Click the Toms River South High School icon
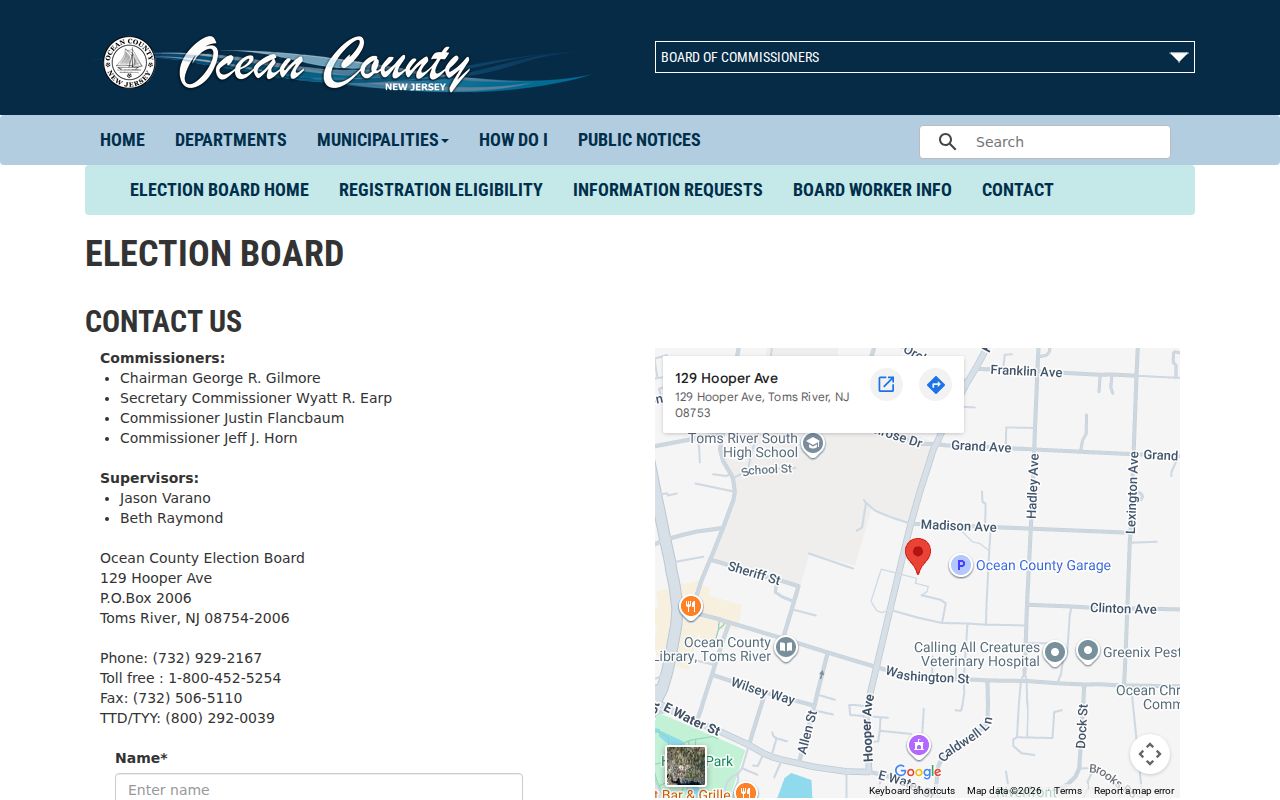This screenshot has height=800, width=1280. pos(813,445)
